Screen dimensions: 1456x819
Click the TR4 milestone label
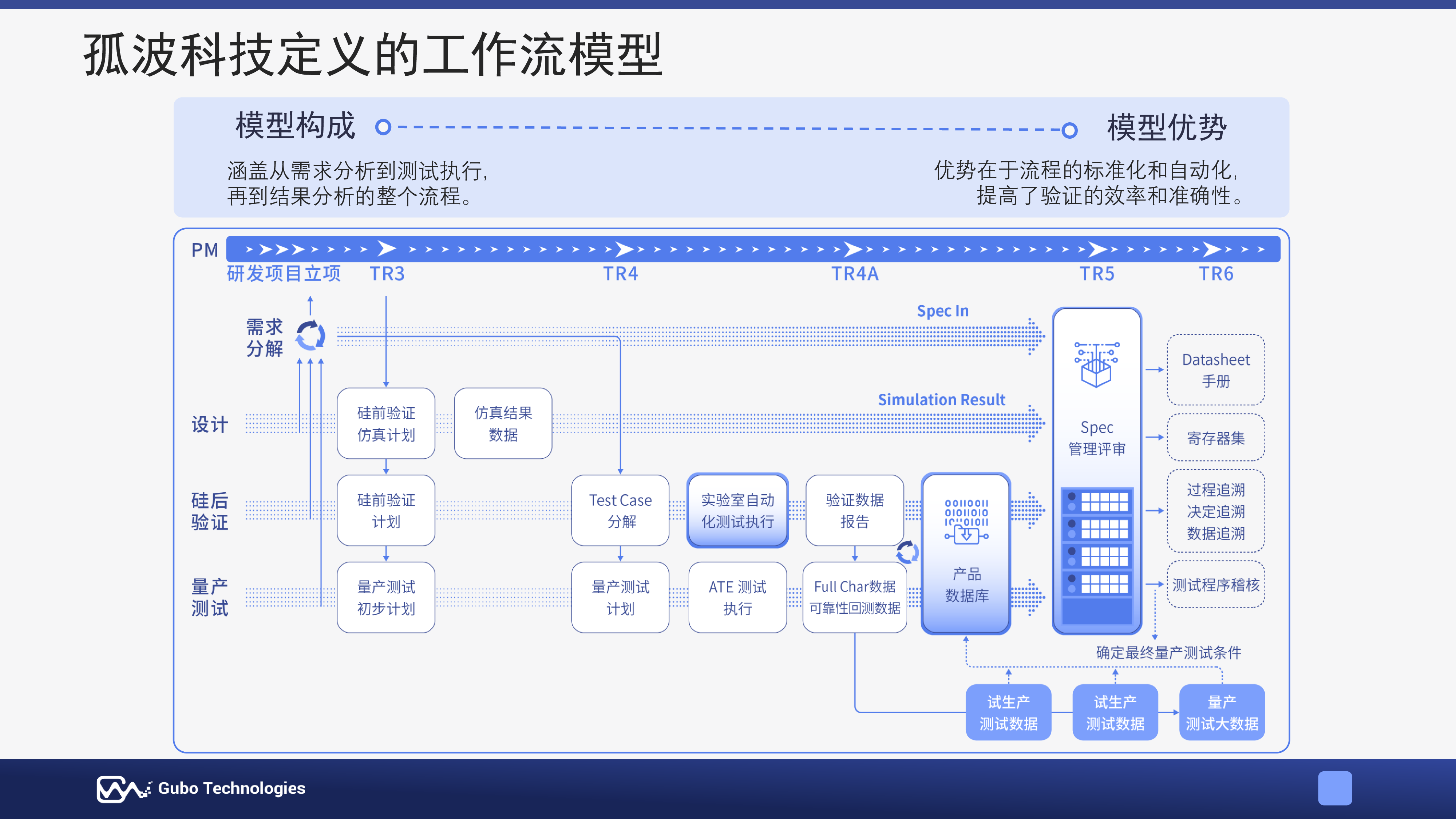pos(621,274)
